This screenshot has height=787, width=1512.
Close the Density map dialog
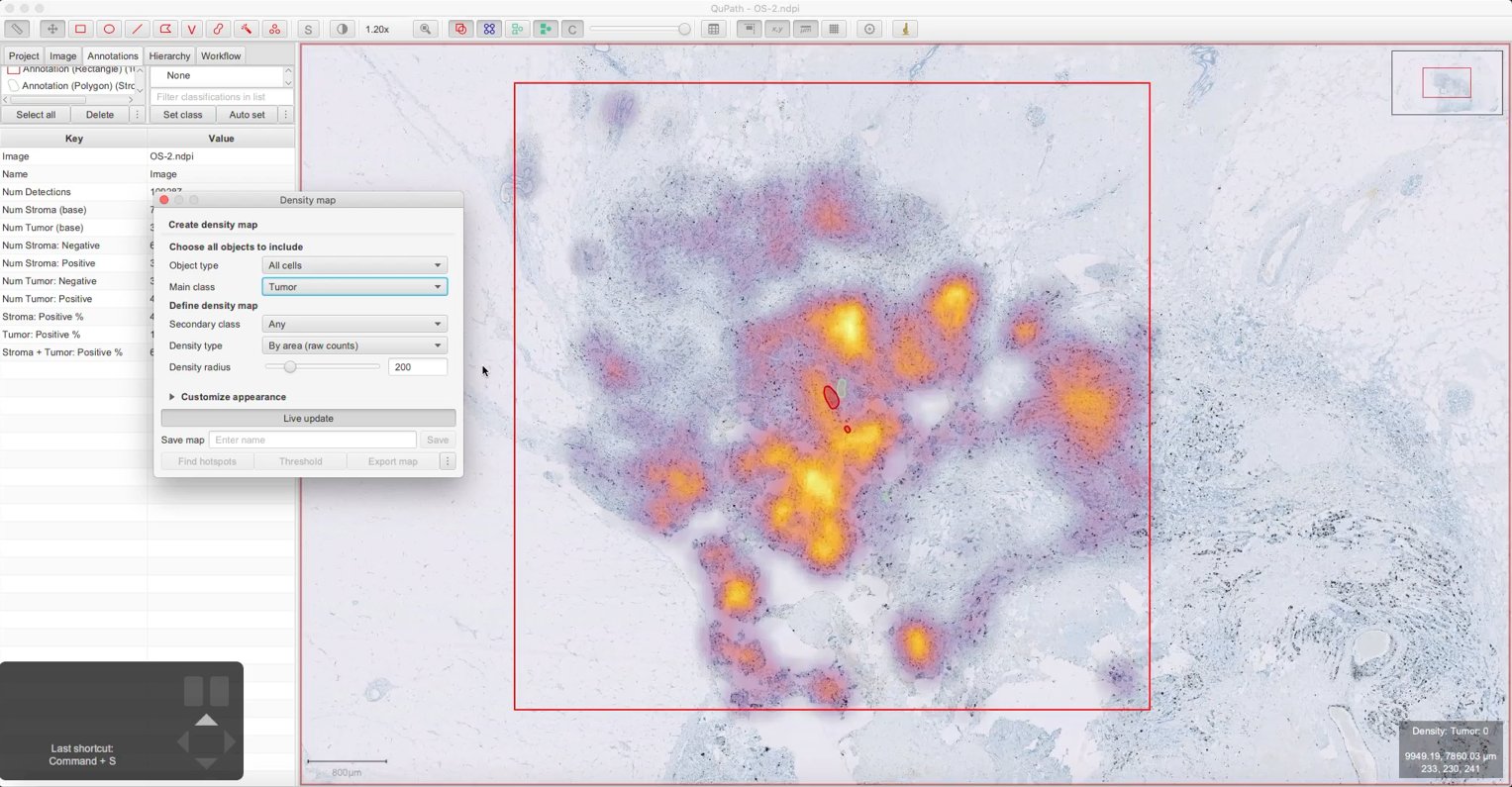(x=164, y=200)
